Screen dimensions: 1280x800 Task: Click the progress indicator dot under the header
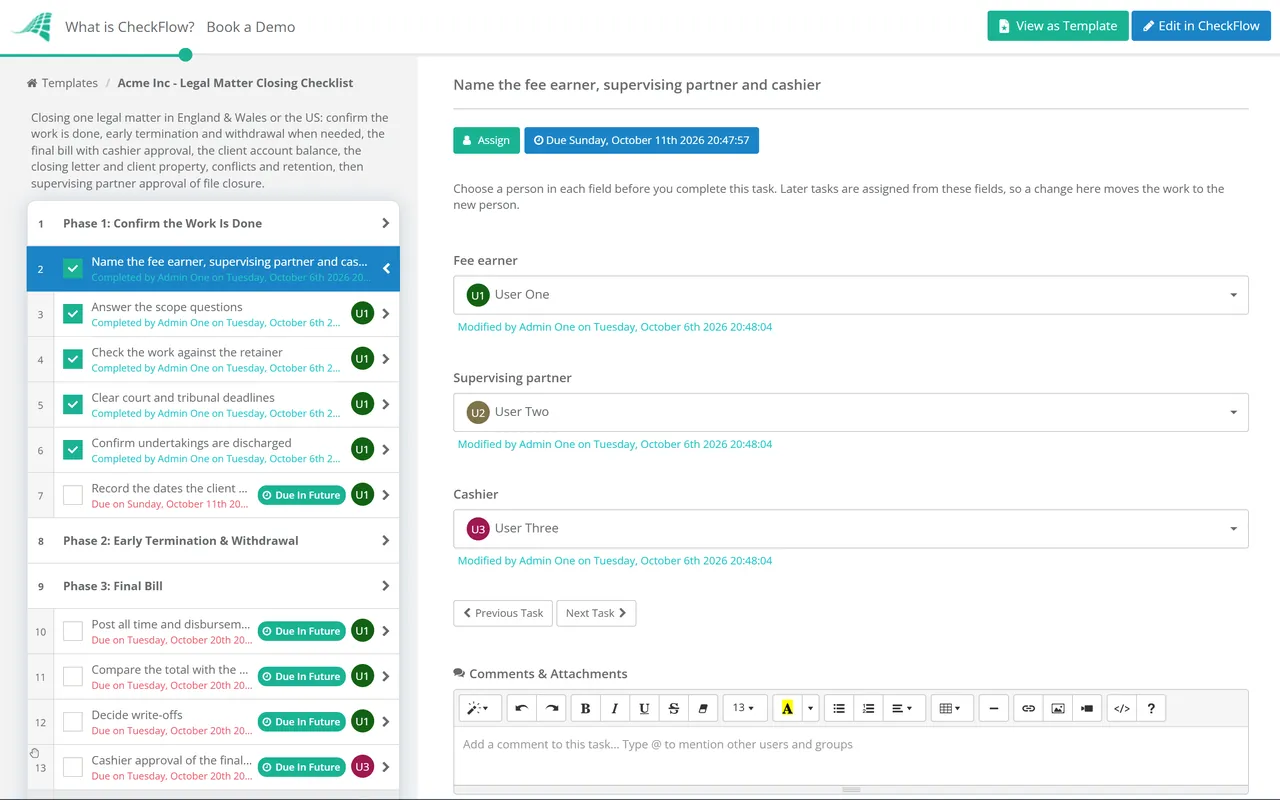[x=185, y=54]
